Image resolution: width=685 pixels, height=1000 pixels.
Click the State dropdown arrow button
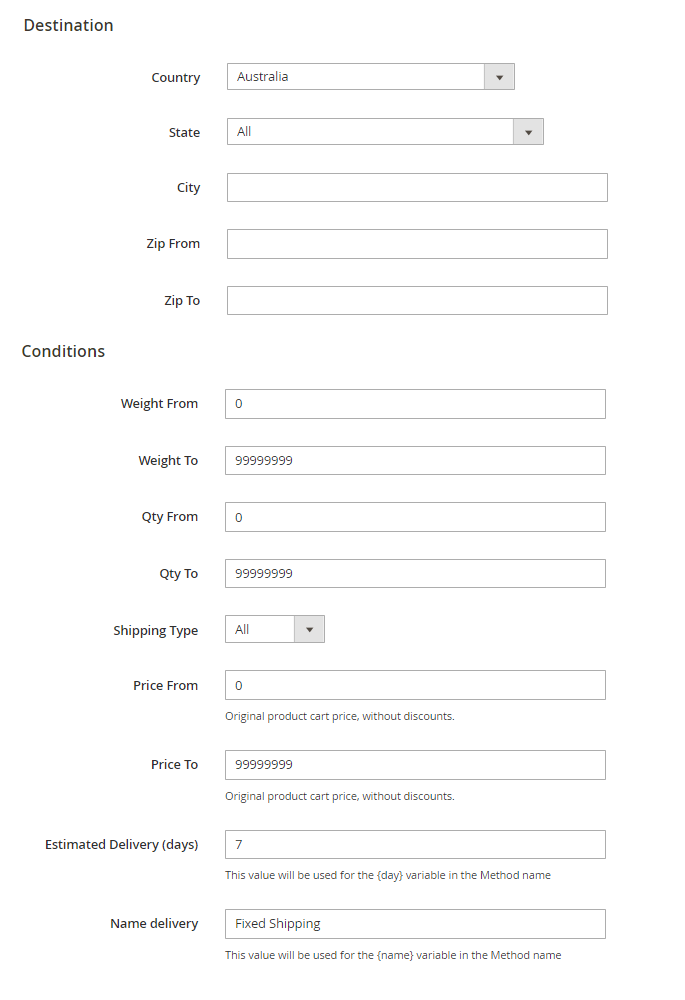tap(528, 132)
